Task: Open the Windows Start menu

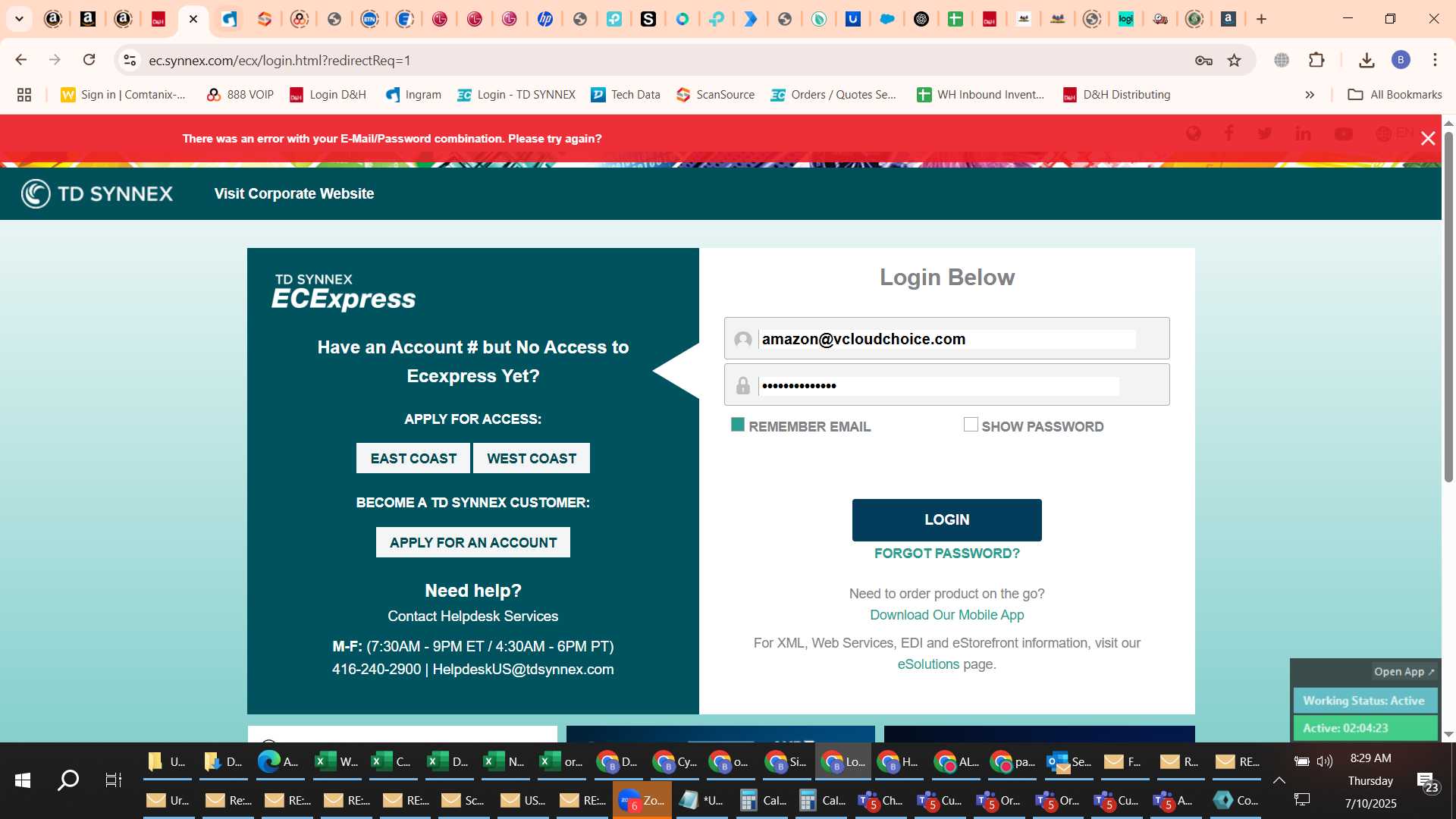Action: coord(23,780)
